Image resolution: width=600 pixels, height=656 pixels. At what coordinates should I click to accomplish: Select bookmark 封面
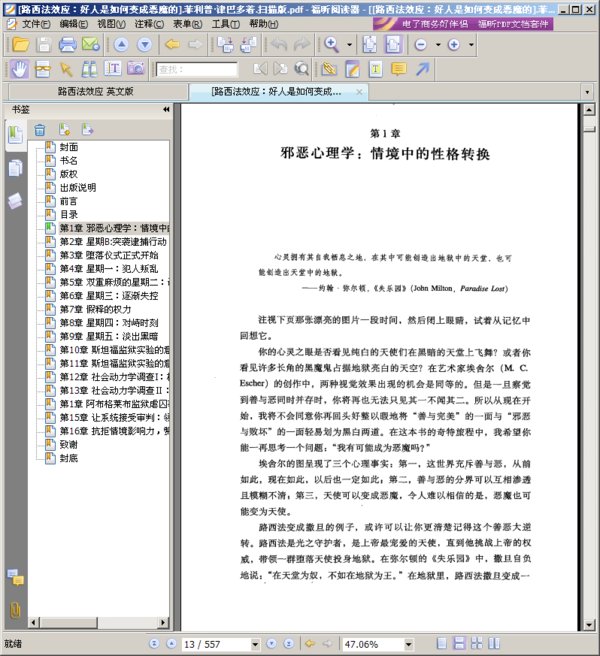tap(69, 147)
